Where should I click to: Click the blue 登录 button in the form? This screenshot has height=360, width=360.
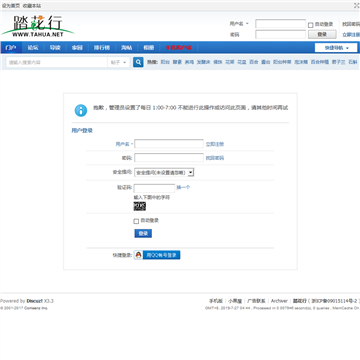tap(143, 233)
